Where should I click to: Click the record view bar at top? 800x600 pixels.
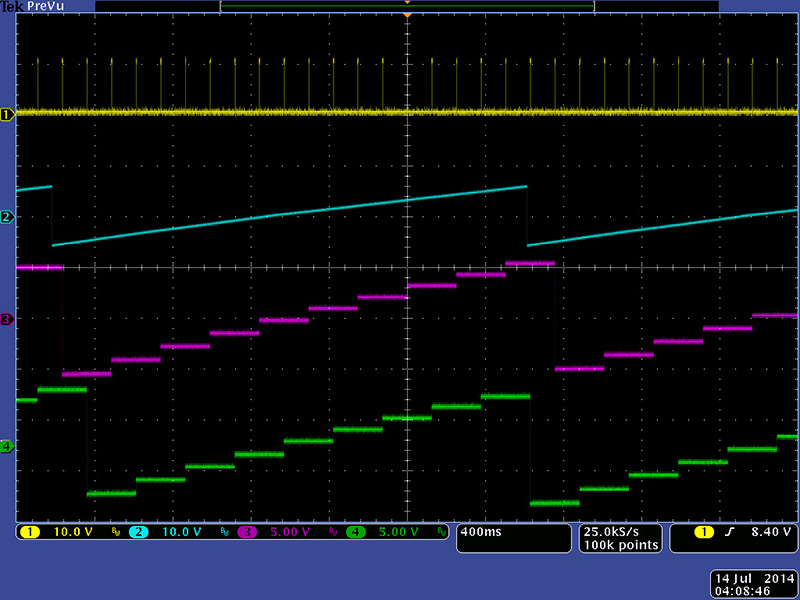click(407, 6)
